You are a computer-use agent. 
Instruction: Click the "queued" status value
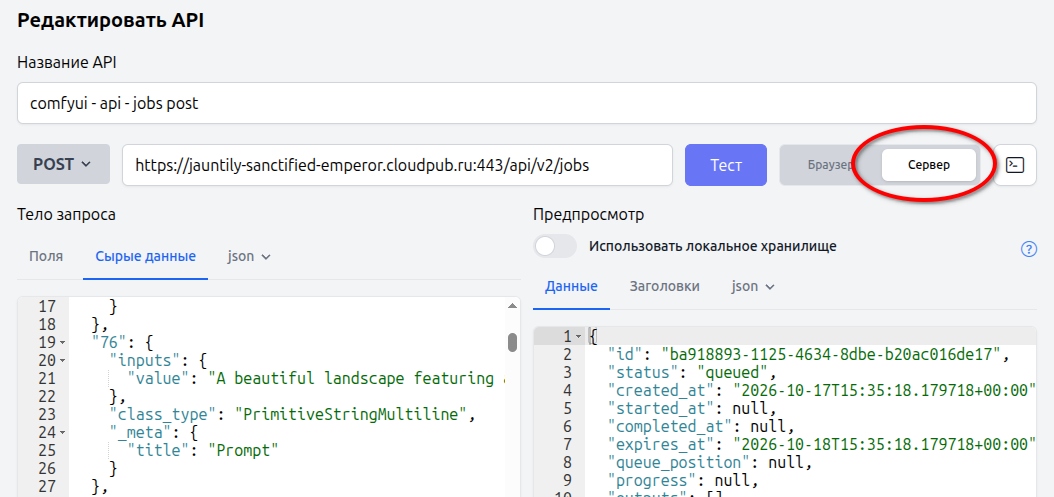coord(733,373)
